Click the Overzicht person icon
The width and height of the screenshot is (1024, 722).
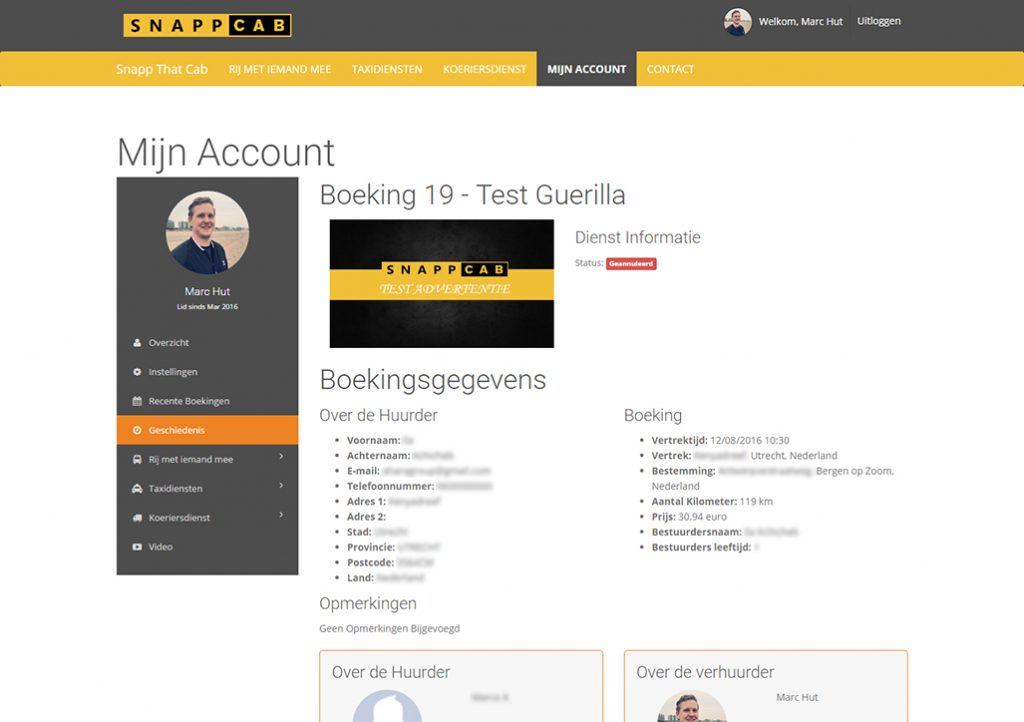(x=137, y=343)
